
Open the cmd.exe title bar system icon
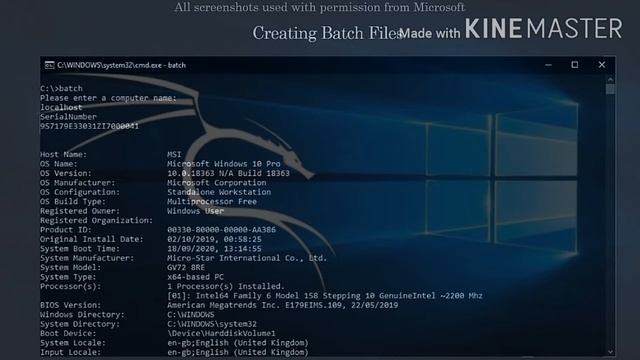tap(49, 65)
